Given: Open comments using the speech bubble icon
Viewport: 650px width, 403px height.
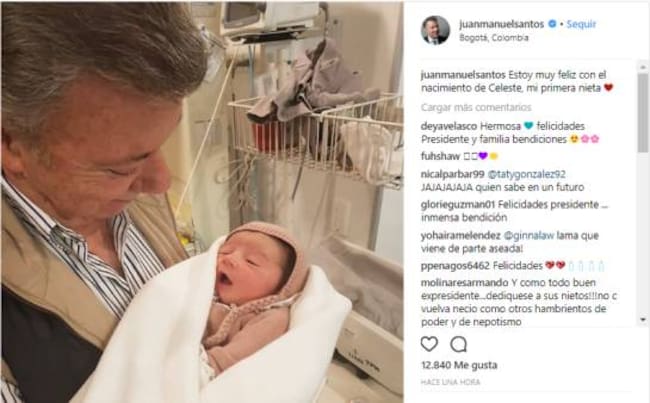Looking at the screenshot, I should pos(458,344).
